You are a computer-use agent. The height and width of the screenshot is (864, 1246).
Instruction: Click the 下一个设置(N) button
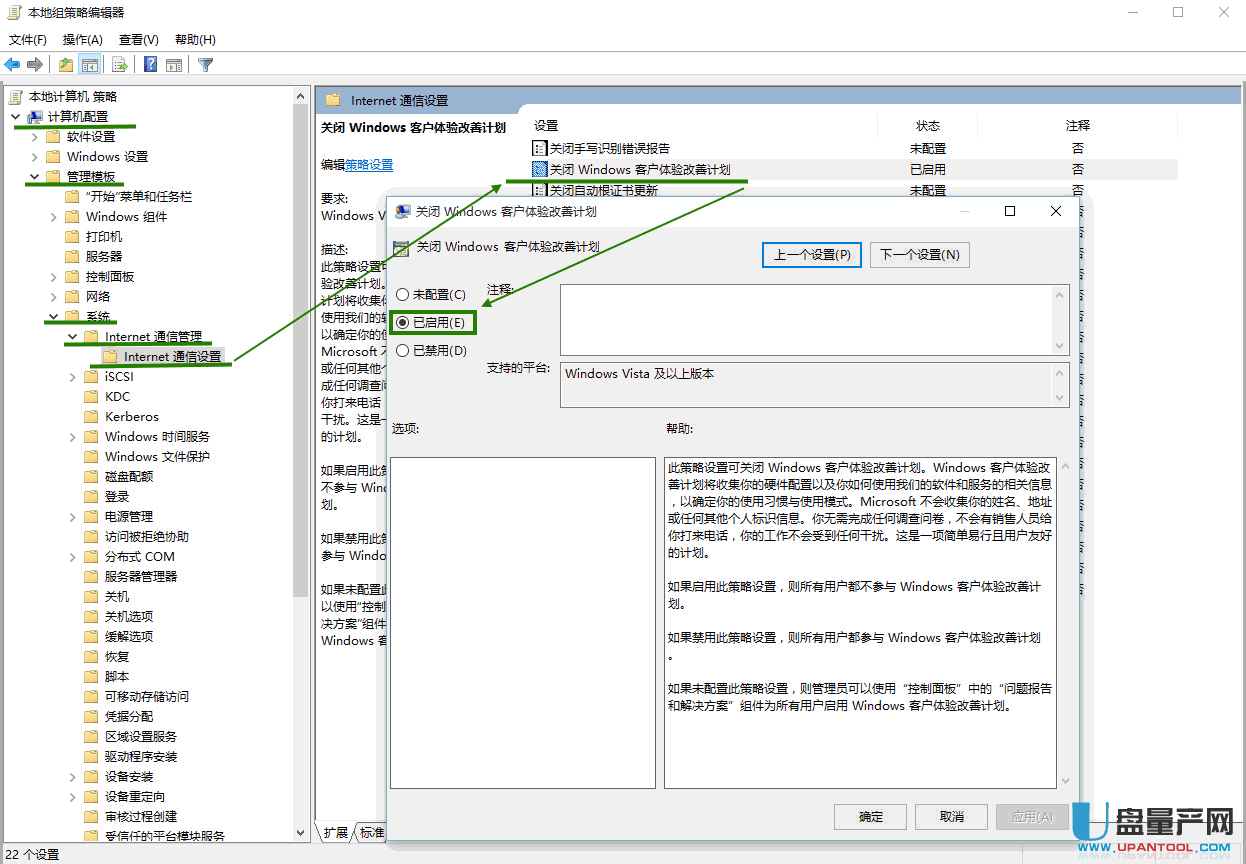coord(919,255)
